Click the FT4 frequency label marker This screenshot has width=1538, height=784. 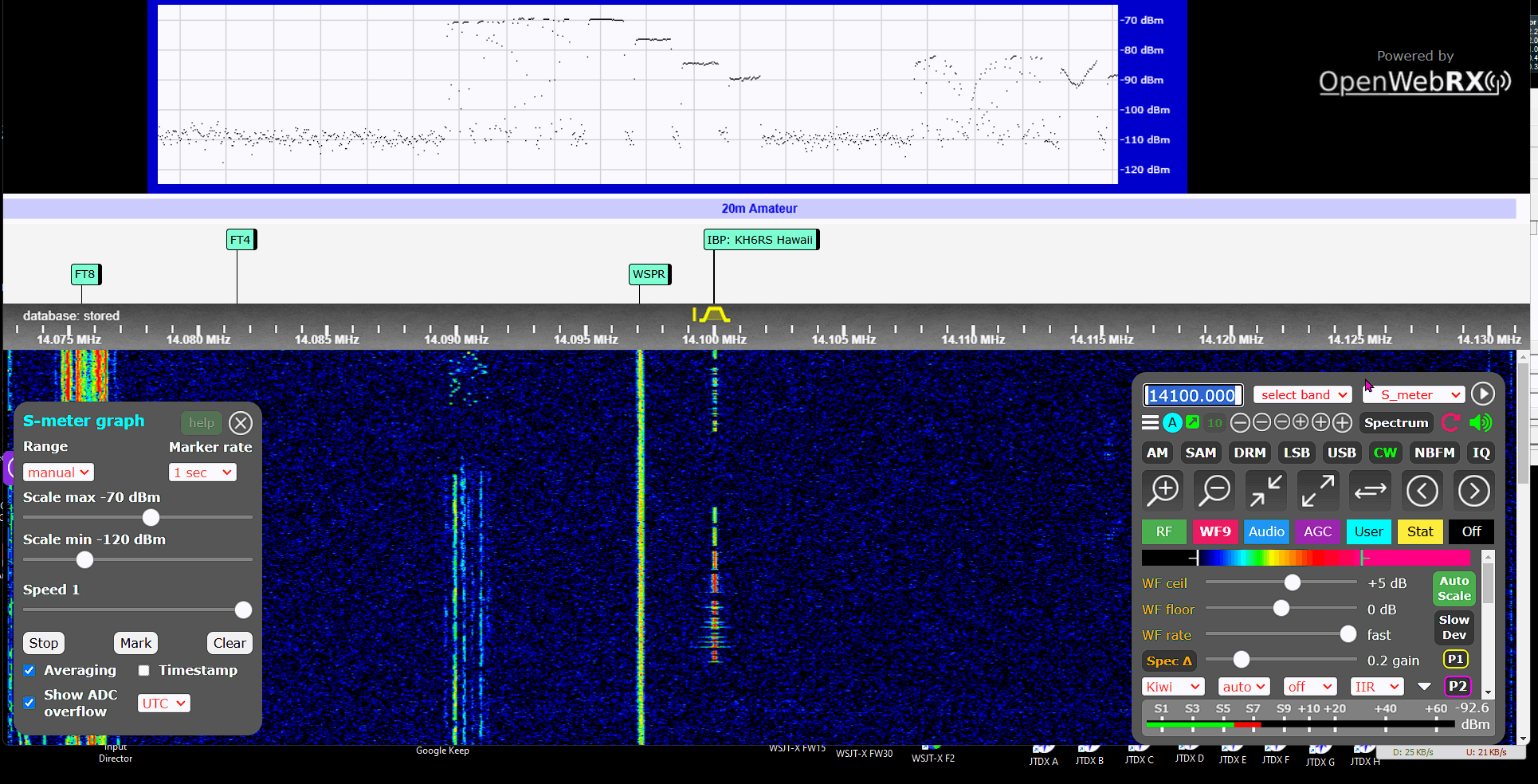(241, 240)
